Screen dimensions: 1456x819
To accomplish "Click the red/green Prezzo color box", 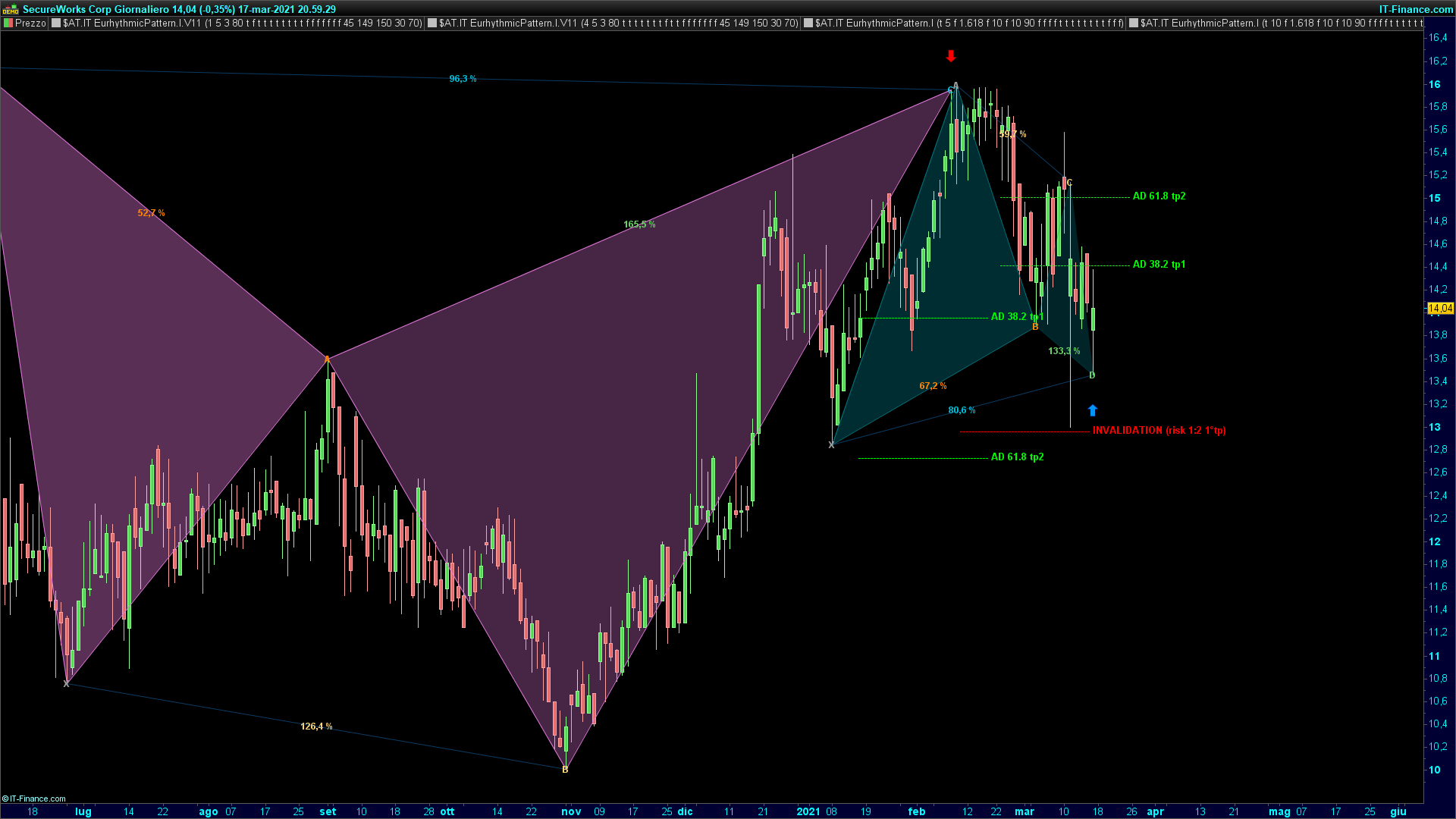I will tap(8, 24).
